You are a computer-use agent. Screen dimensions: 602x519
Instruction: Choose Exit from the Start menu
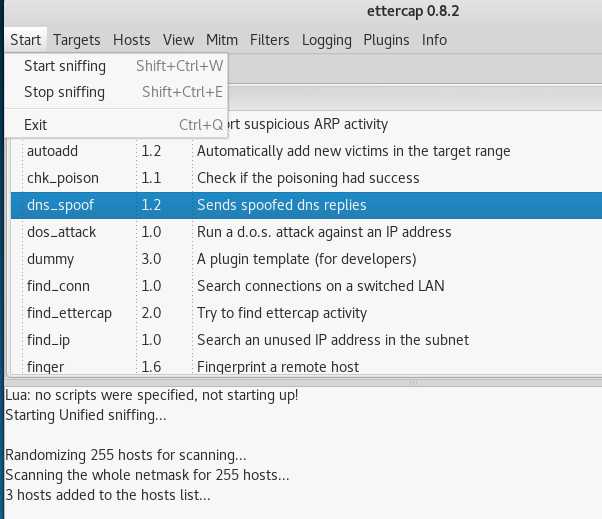coord(117,125)
